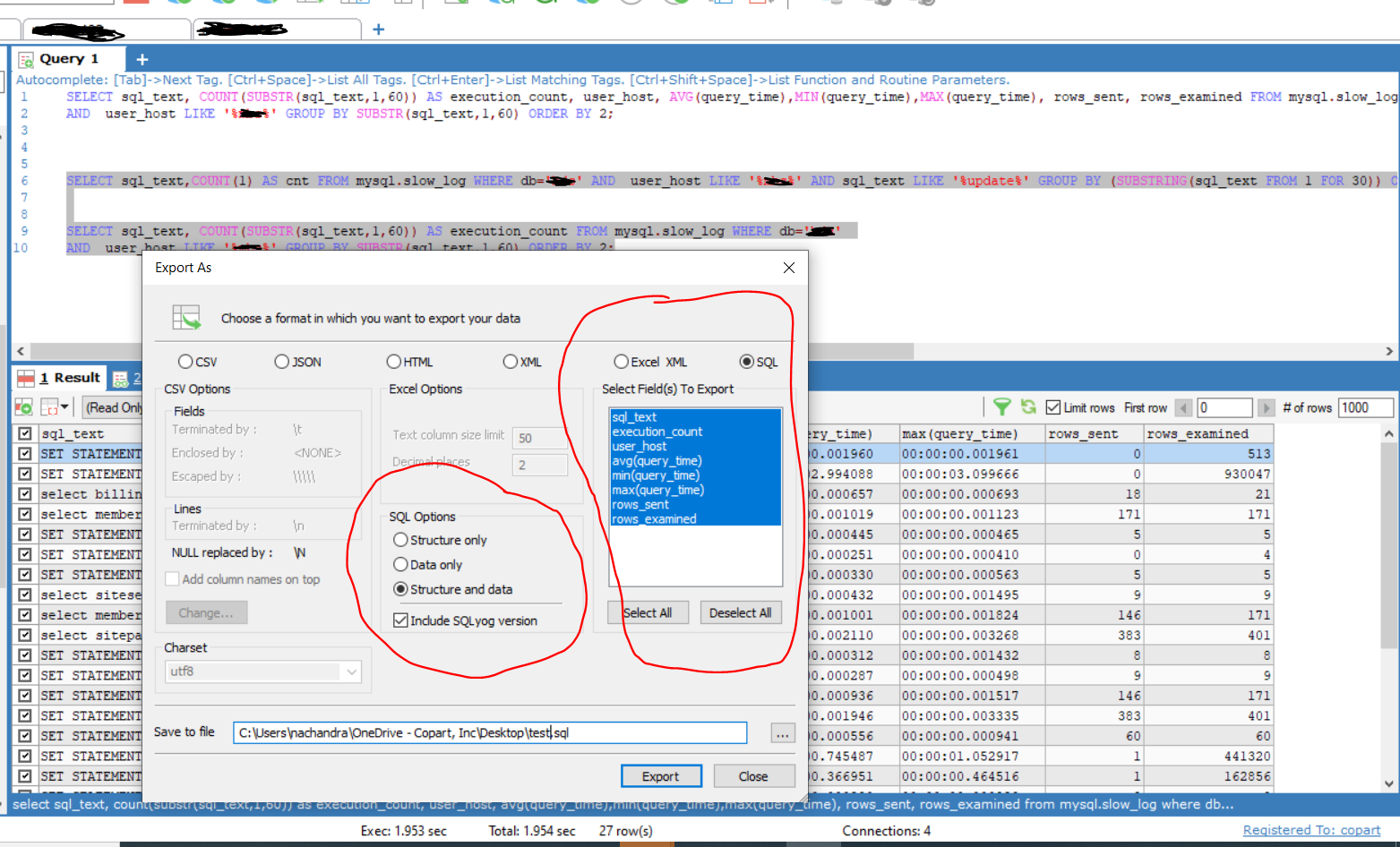Uncheck Include SQLyog version checkbox
Image resolution: width=1400 pixels, height=847 pixels.
click(x=400, y=620)
